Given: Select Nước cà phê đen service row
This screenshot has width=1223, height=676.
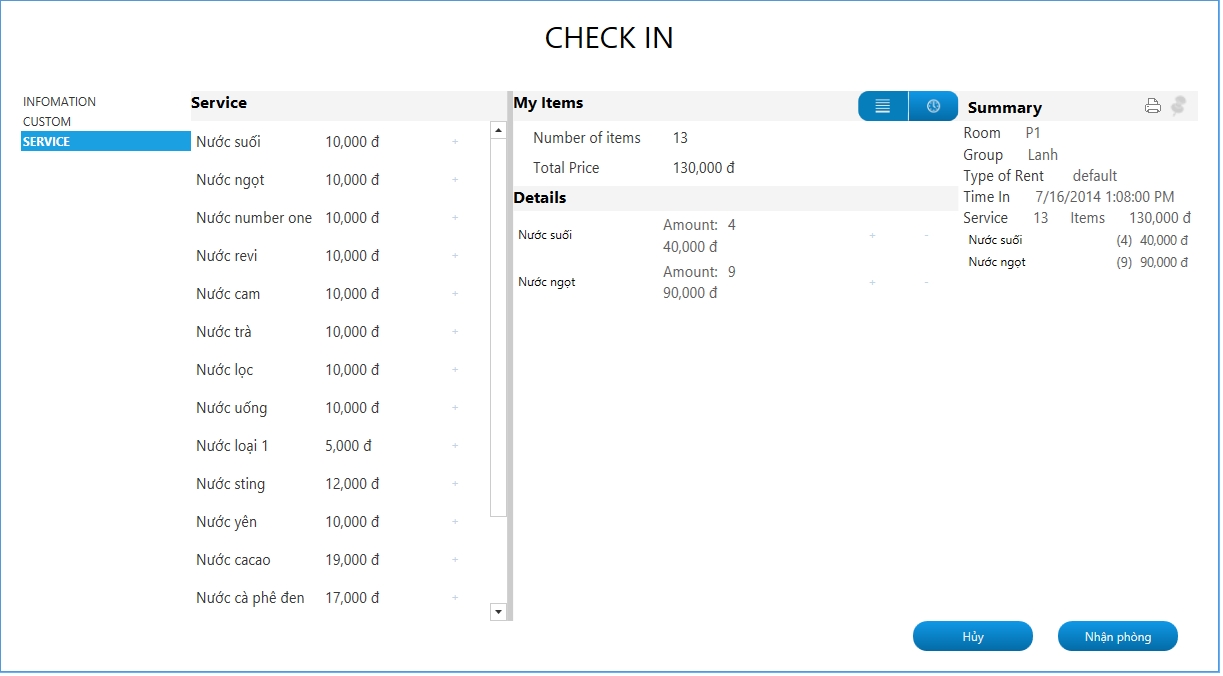Looking at the screenshot, I should pos(340,598).
